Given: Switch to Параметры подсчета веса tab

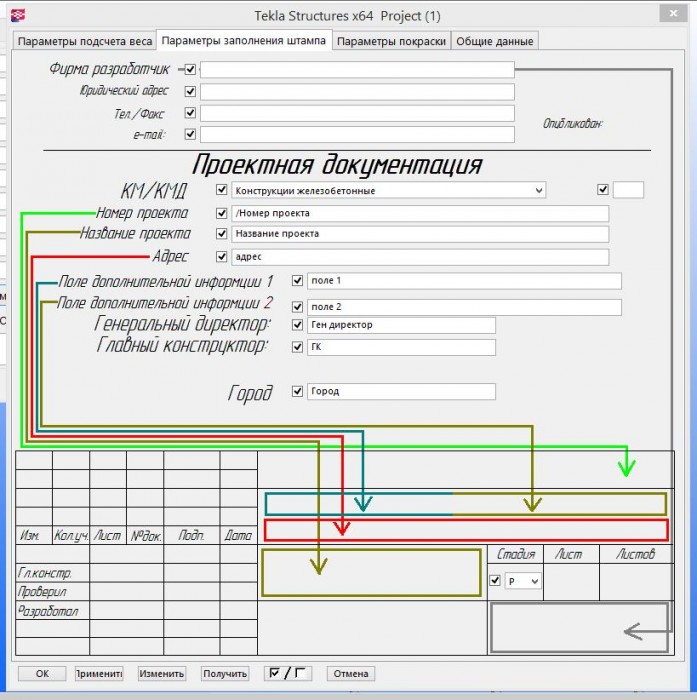Looking at the screenshot, I should click(x=84, y=42).
